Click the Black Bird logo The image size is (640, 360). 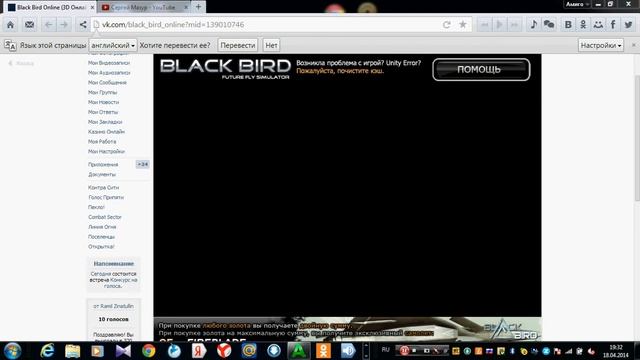(x=225, y=69)
